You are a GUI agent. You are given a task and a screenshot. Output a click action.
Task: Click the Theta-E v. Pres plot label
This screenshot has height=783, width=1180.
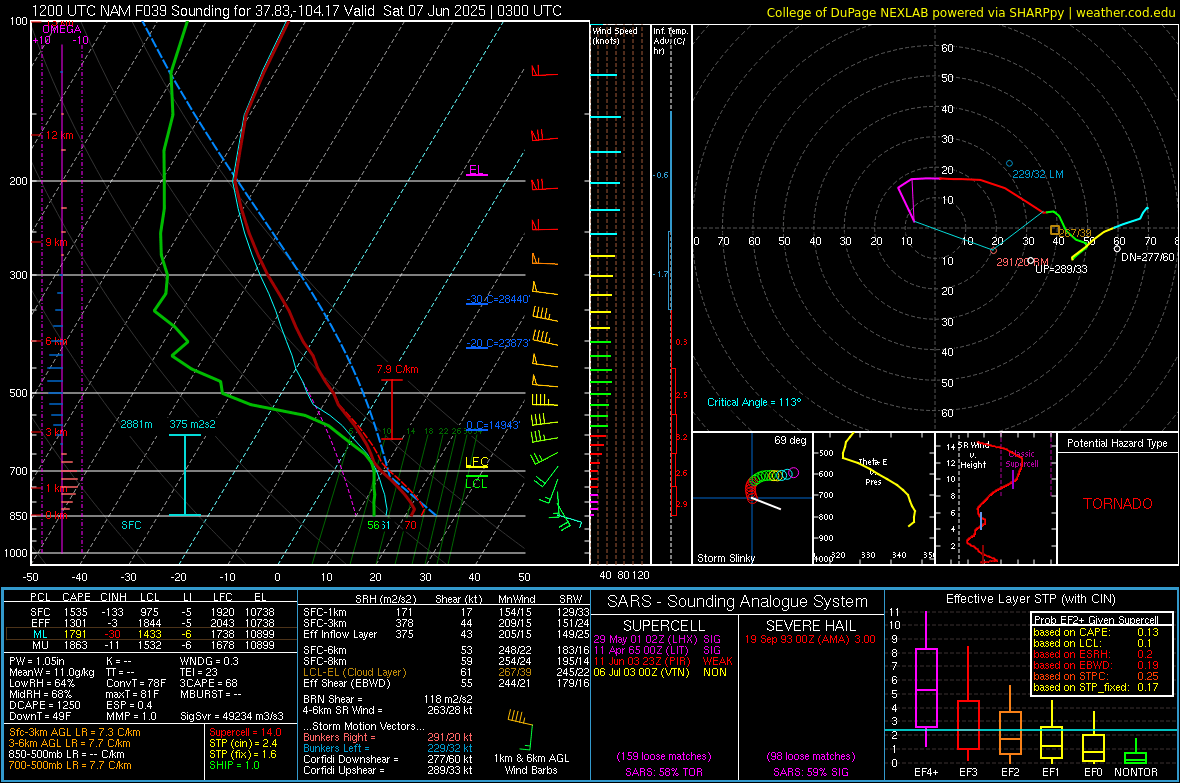[873, 471]
